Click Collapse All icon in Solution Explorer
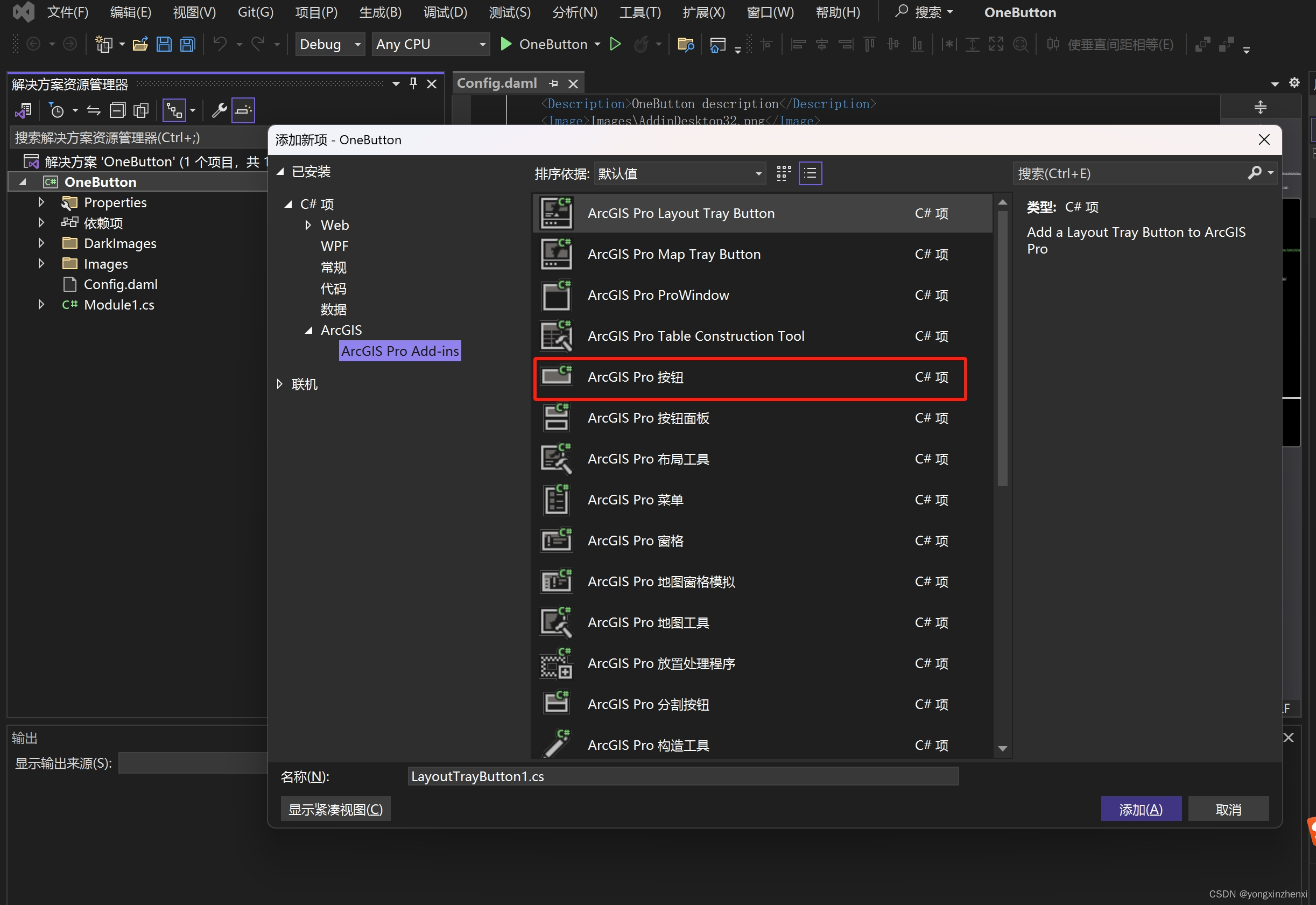This screenshot has height=905, width=1316. tap(117, 110)
